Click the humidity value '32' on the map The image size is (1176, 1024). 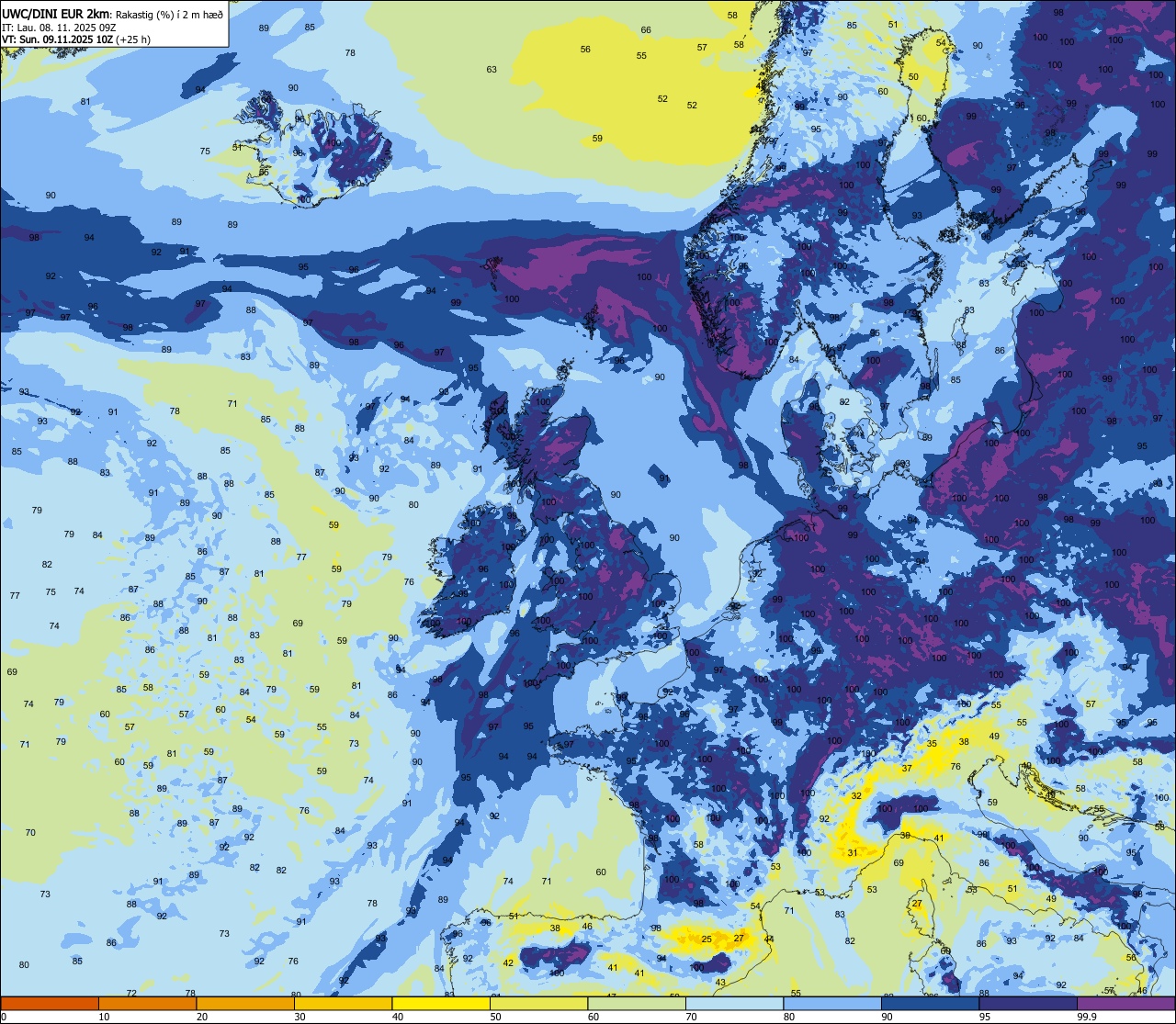856,796
